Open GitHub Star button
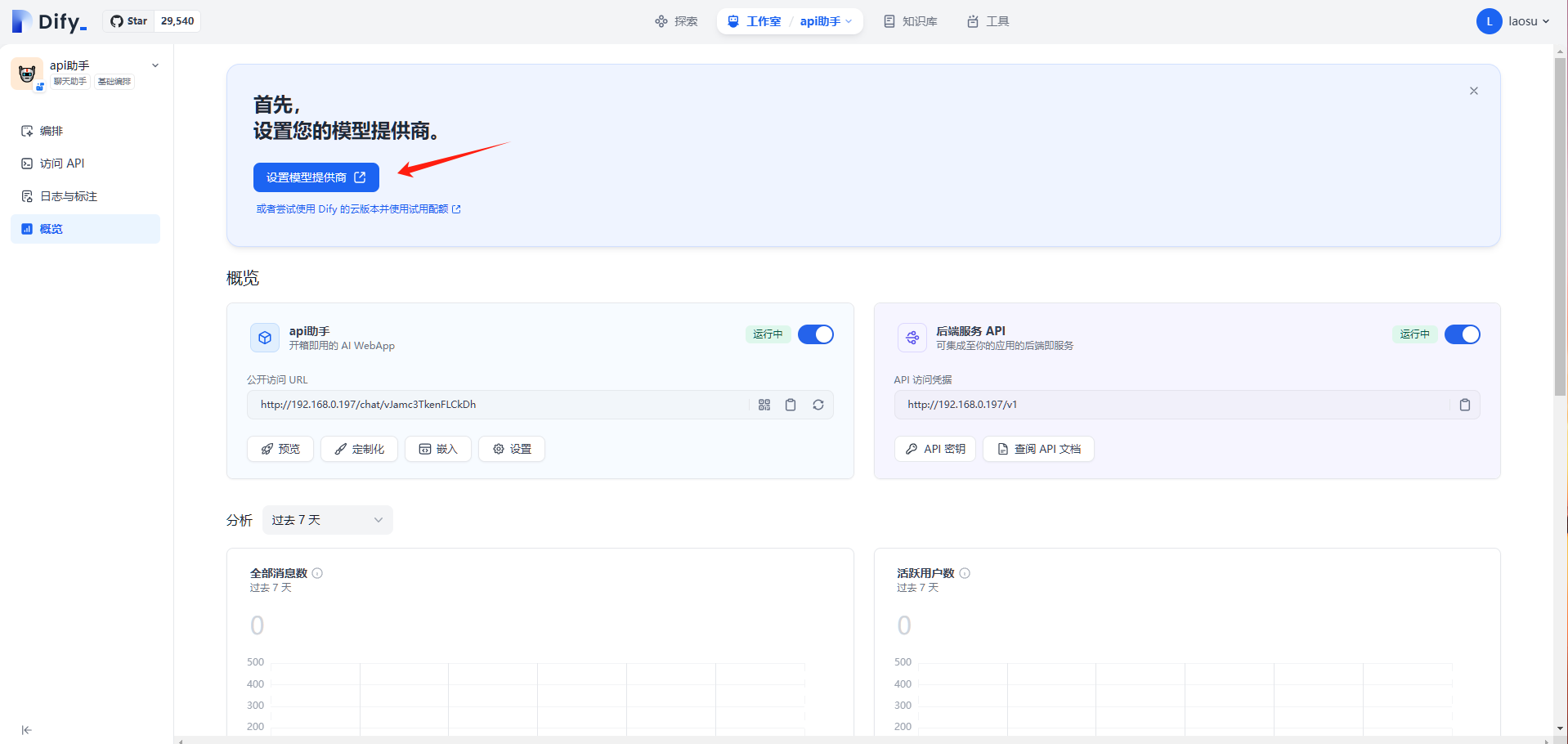 129,21
